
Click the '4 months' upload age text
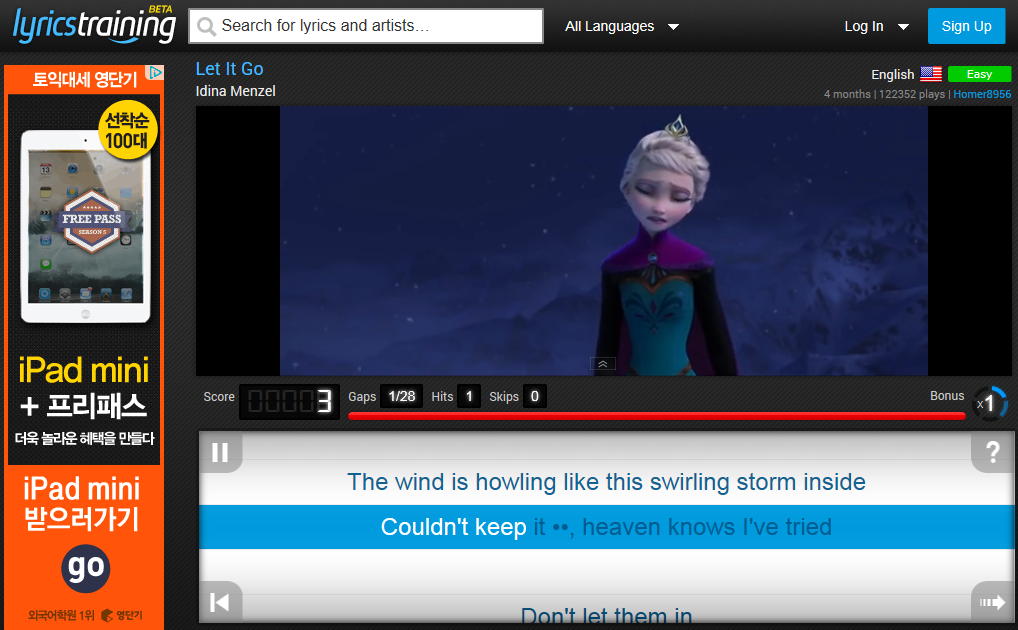[x=847, y=94]
